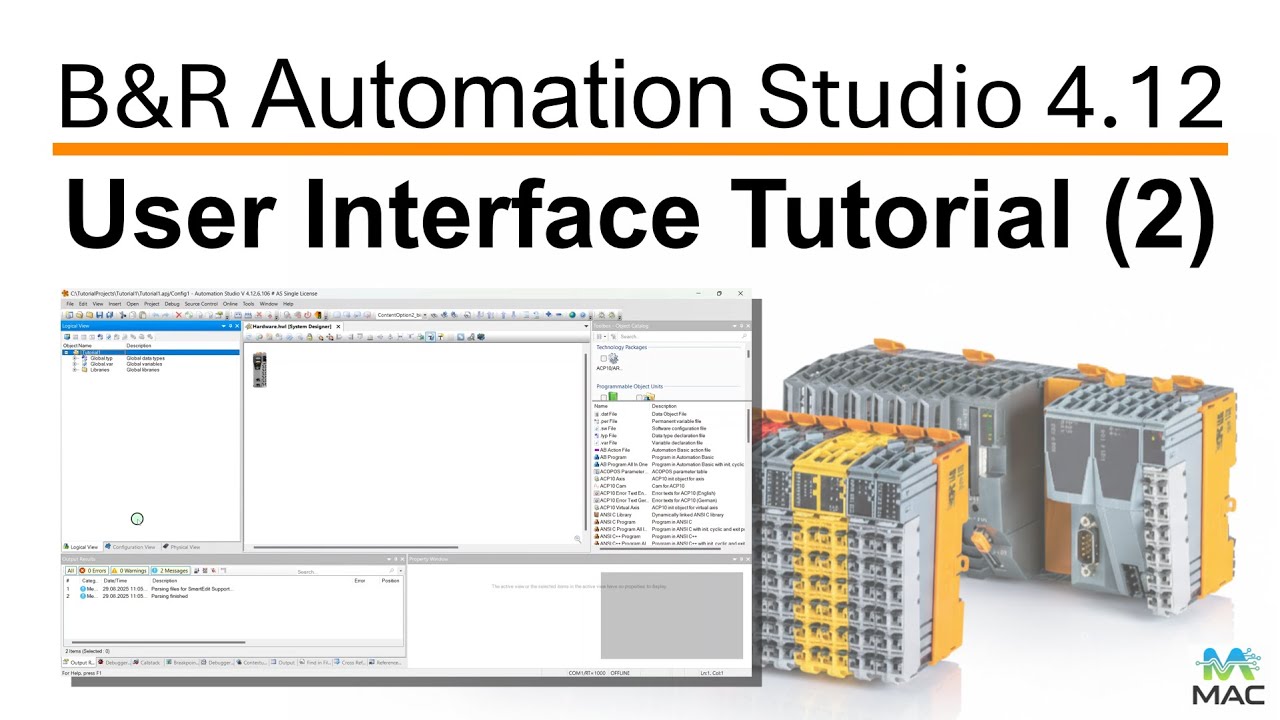
Task: Click the red X delete icon
Action: tap(178, 315)
